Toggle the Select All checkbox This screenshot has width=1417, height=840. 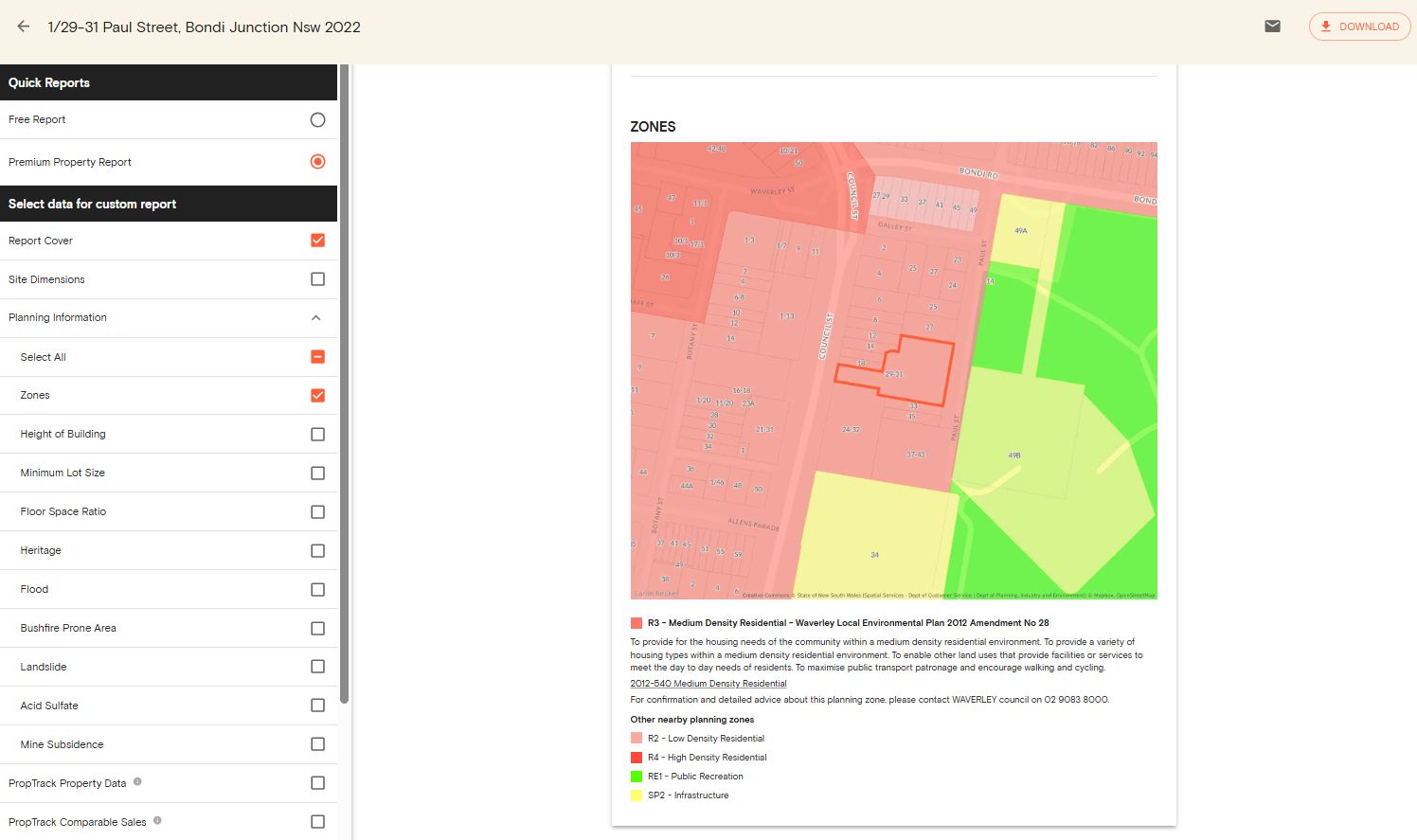[x=317, y=357]
